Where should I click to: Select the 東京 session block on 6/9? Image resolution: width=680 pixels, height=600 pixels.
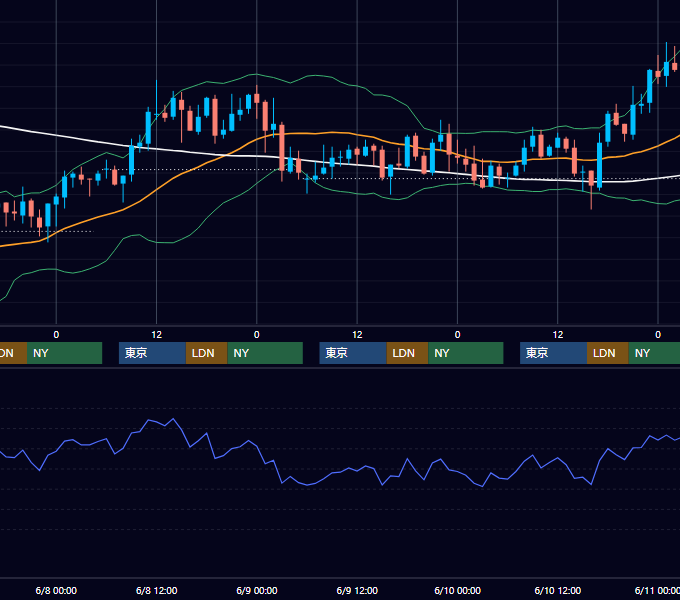(353, 353)
